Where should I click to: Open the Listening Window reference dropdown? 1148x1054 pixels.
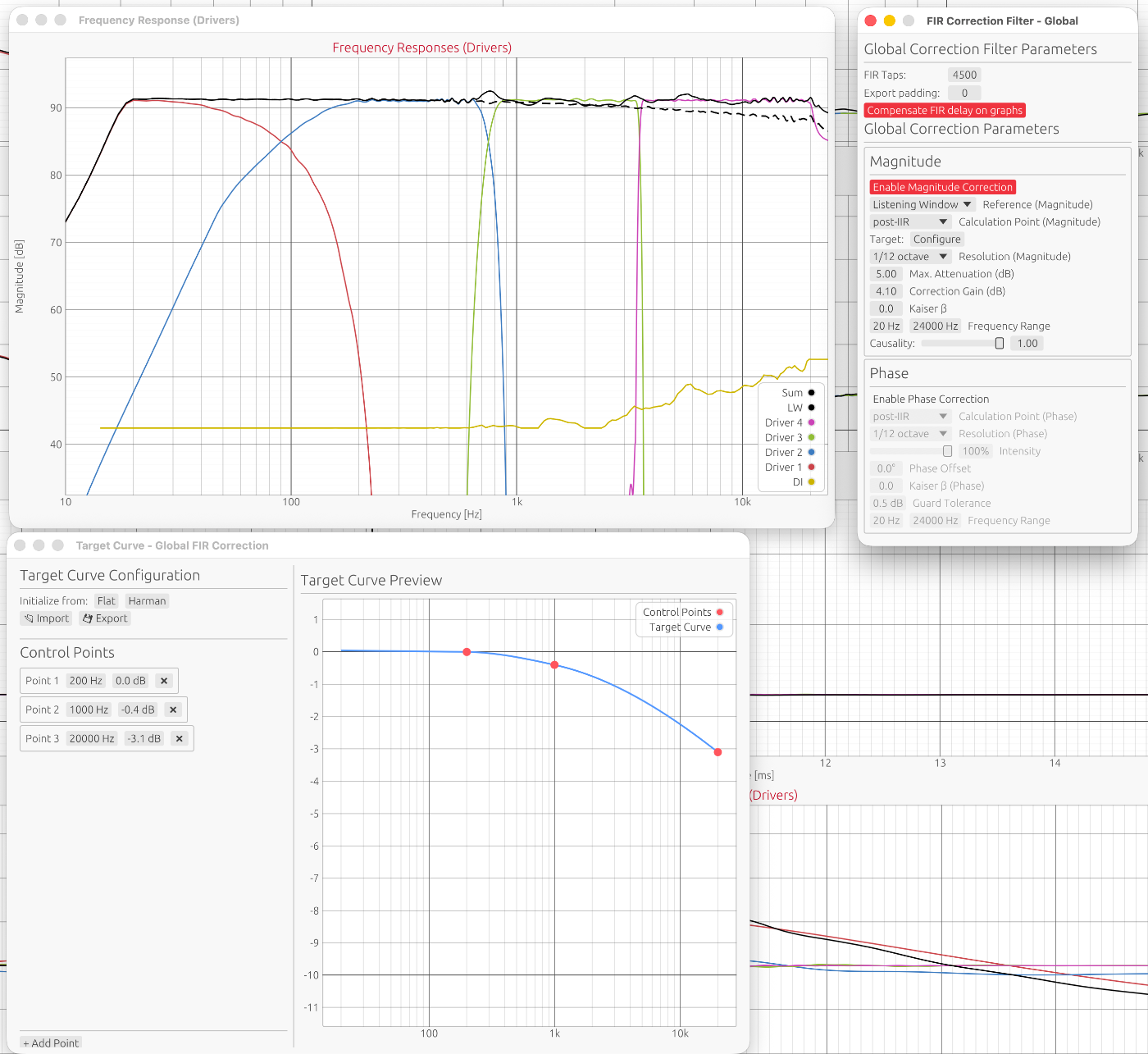[x=922, y=204]
